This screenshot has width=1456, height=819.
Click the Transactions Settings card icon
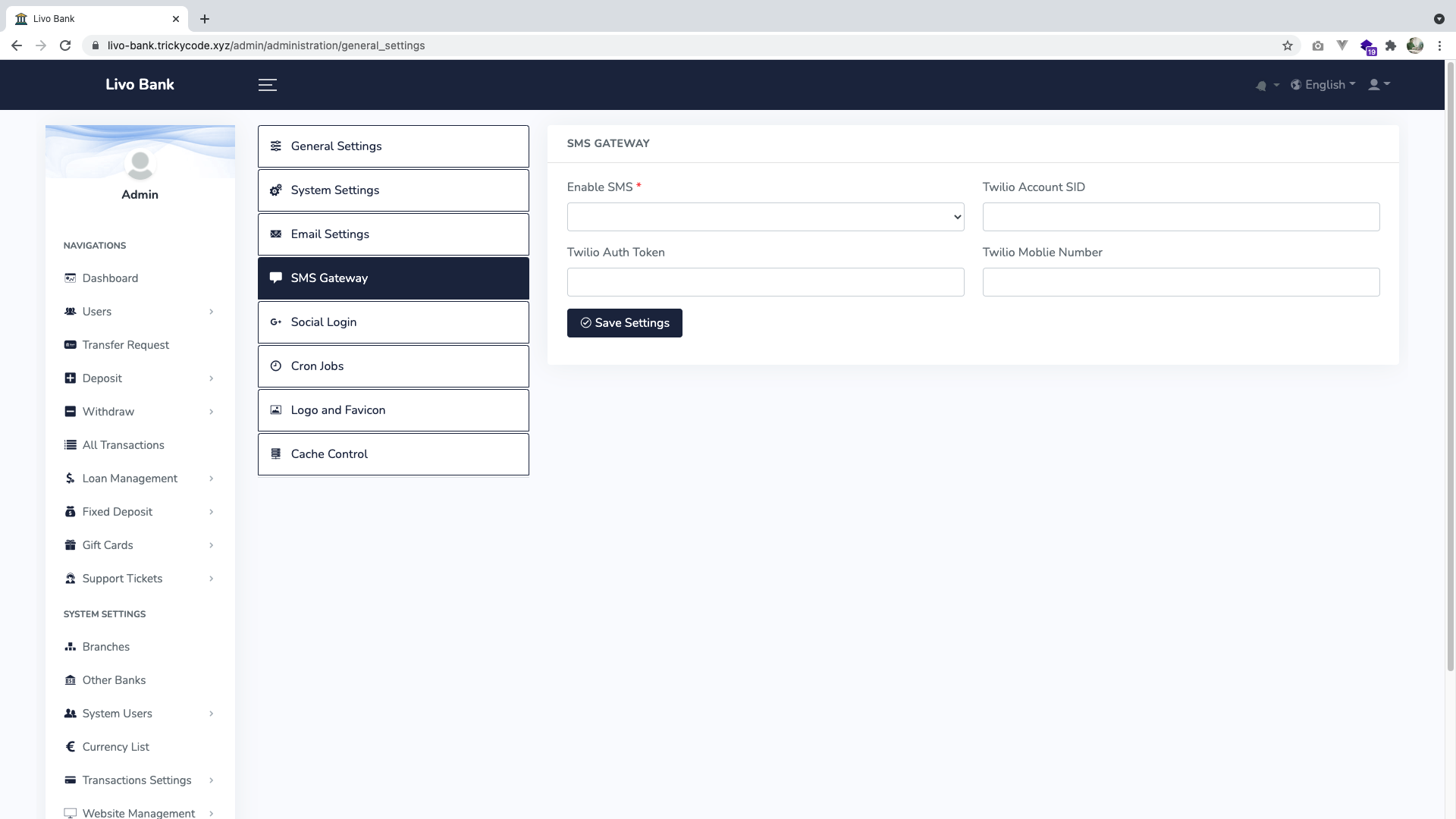(x=70, y=780)
